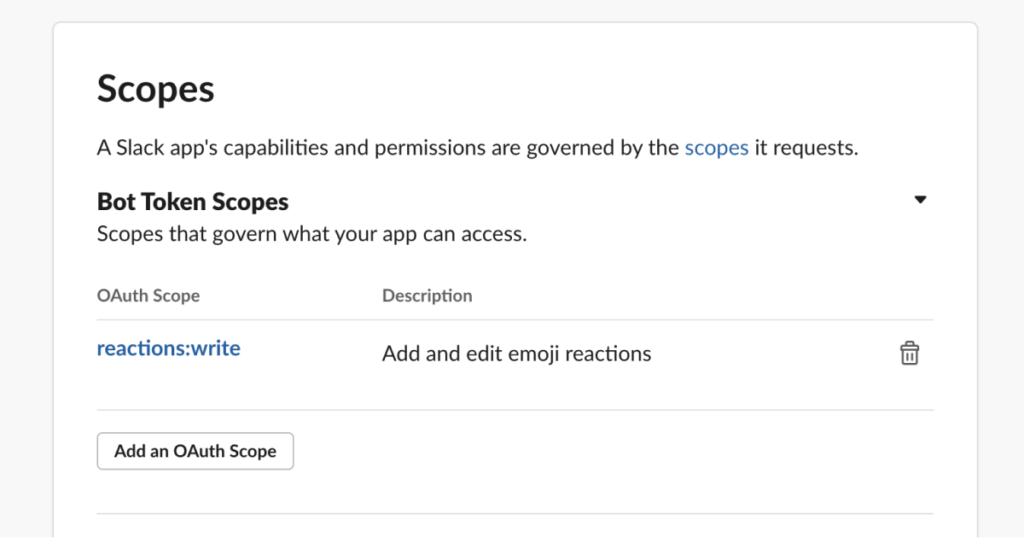Select the Add and edit emoji reactions text
Screen dimensions: 1024x538
click(x=516, y=353)
